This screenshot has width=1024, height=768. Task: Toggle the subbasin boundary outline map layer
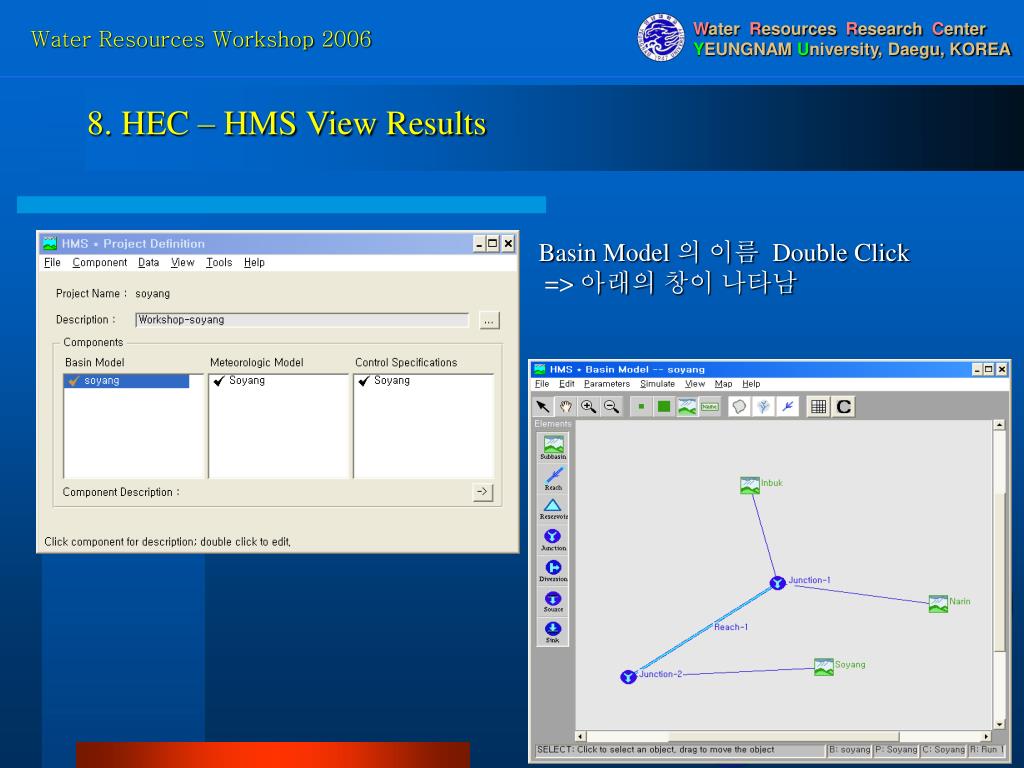click(739, 406)
